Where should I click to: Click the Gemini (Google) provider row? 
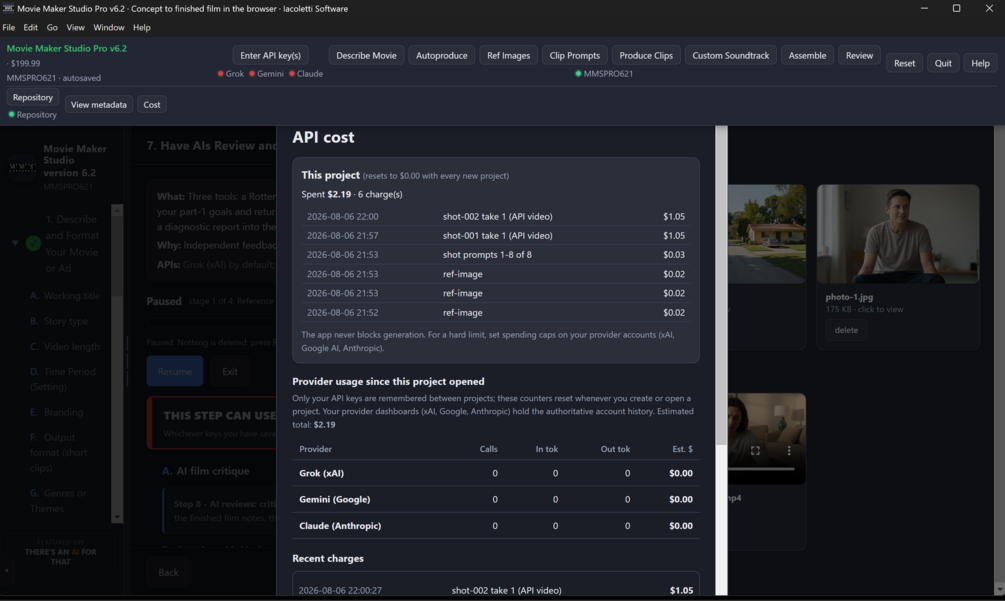(x=495, y=500)
